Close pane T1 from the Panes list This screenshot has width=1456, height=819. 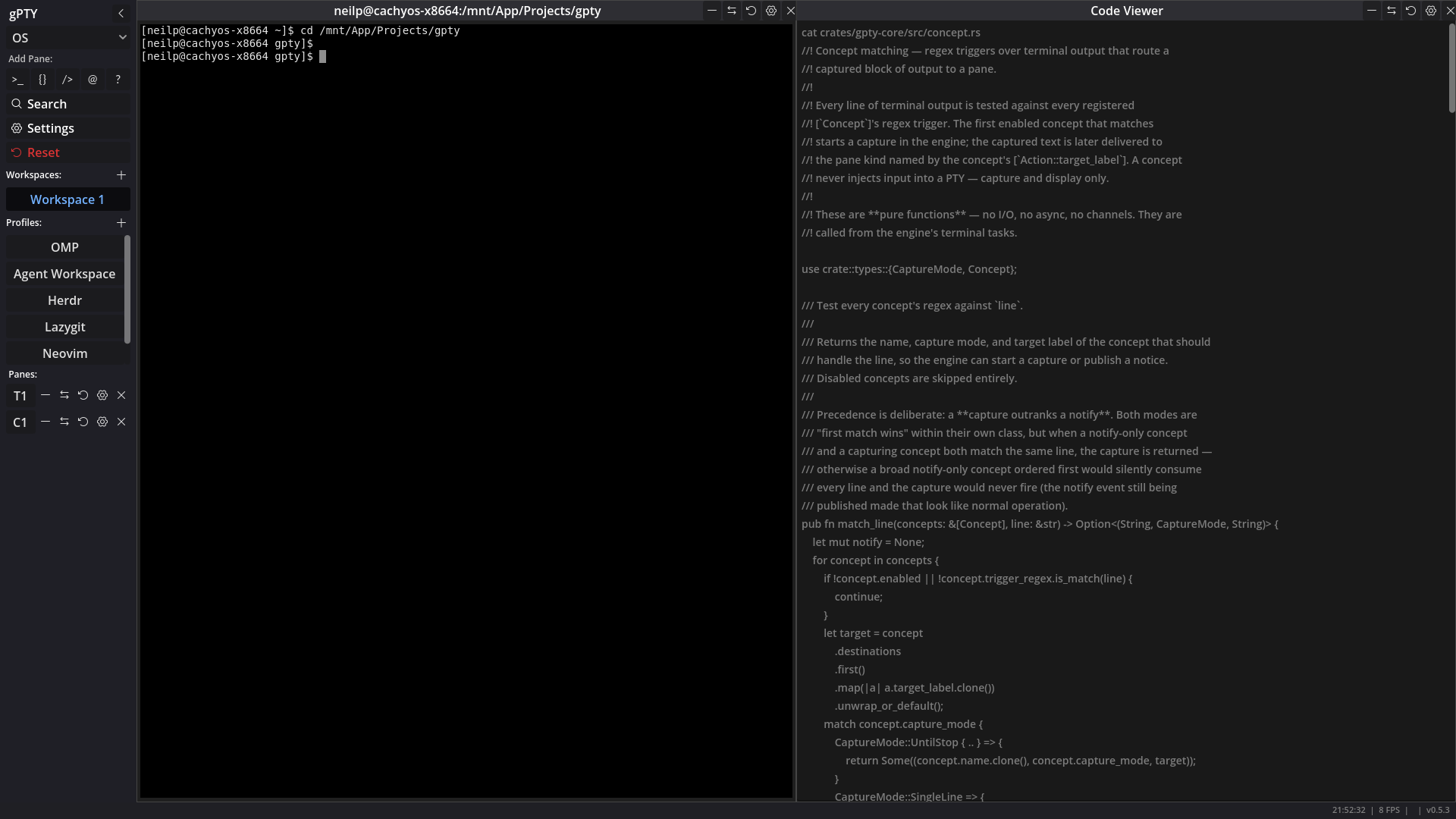(x=121, y=395)
